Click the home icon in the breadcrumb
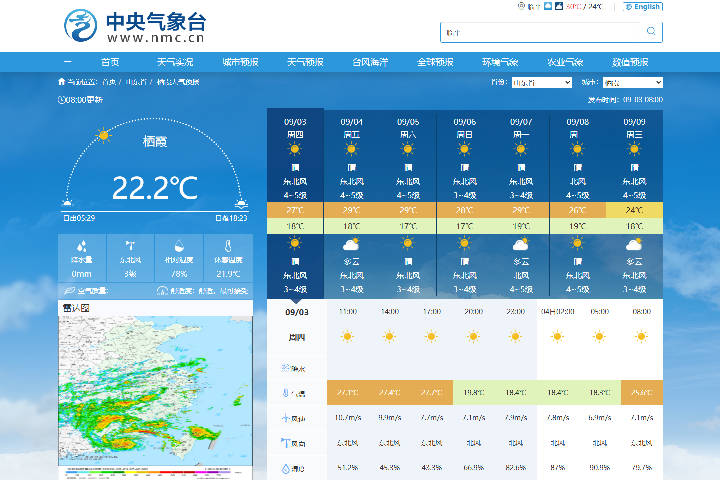This screenshot has height=480, width=720. point(62,82)
